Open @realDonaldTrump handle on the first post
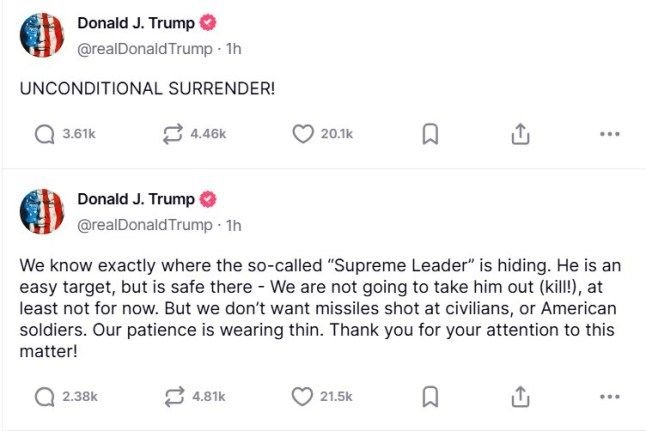 pyautogui.click(x=145, y=49)
